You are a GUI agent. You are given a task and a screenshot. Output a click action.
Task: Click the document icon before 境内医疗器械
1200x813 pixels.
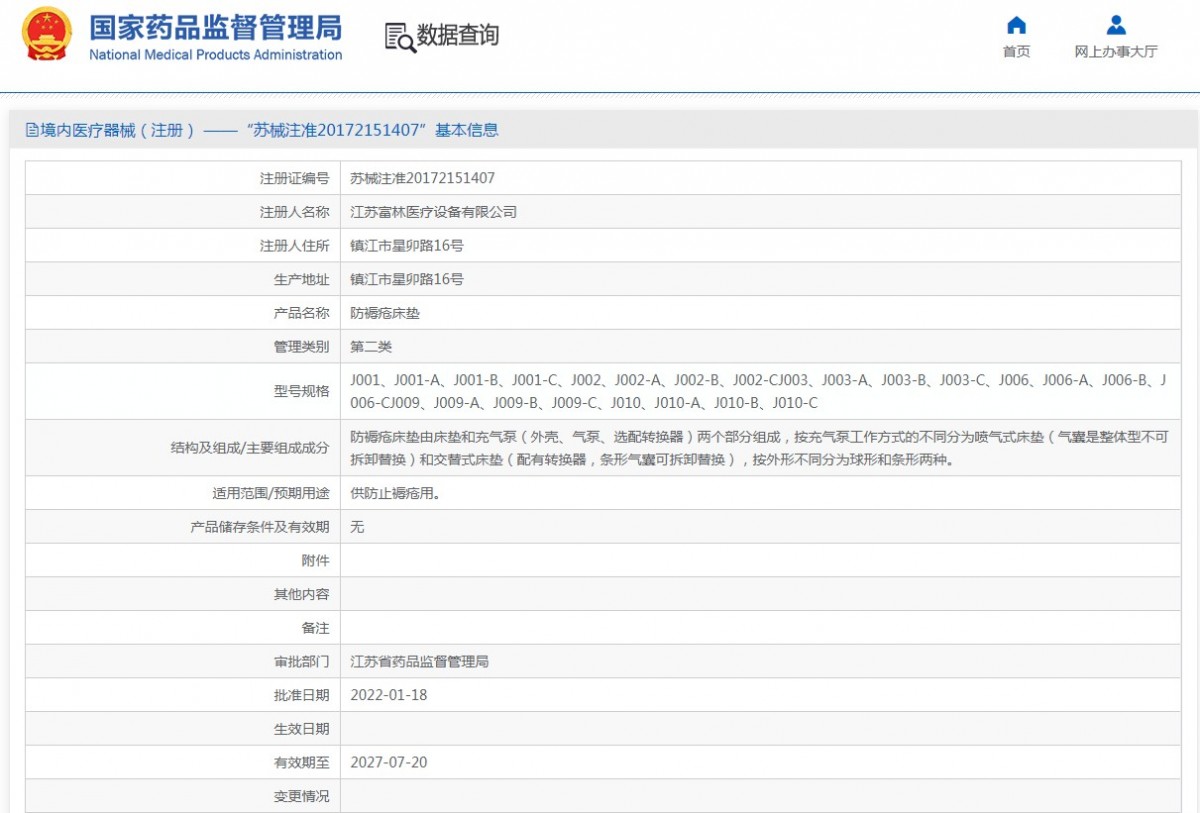[32, 130]
